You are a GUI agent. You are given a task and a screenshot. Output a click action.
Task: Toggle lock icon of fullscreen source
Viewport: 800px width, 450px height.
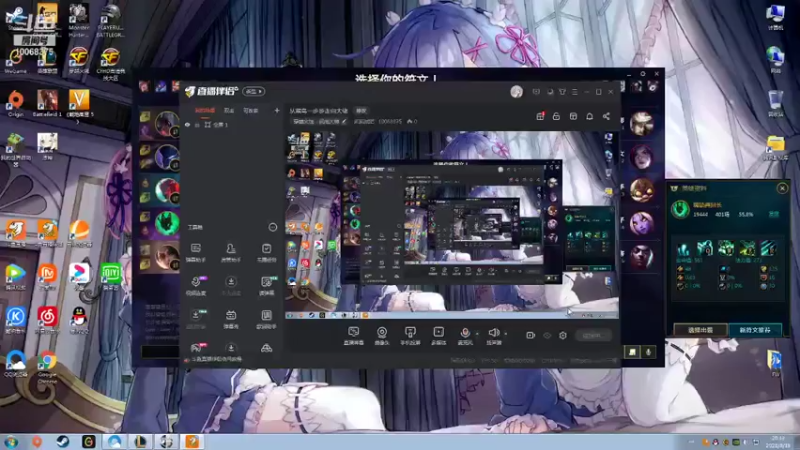tap(197, 124)
